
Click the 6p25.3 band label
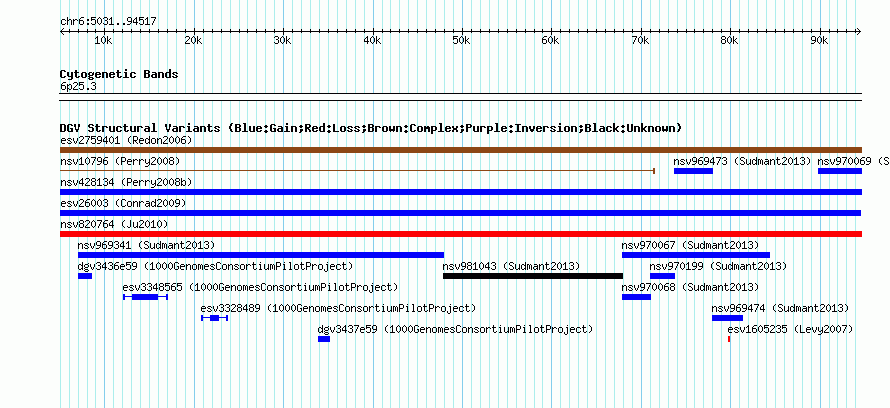point(78,86)
